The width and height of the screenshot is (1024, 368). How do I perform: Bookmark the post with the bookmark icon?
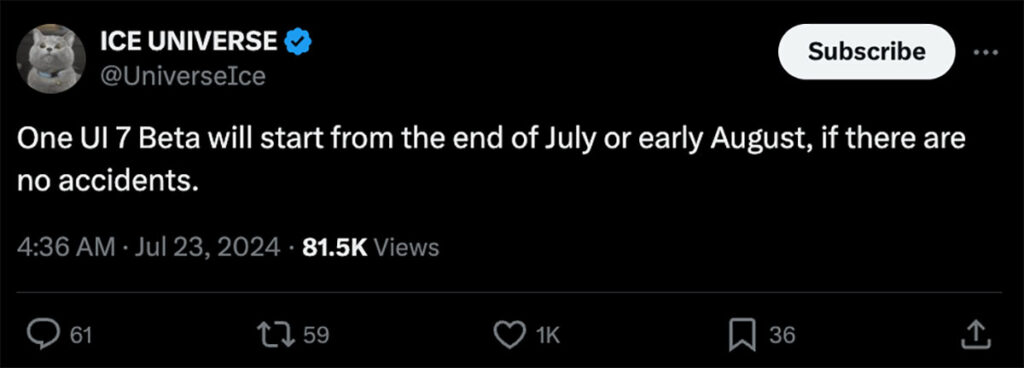pos(743,335)
